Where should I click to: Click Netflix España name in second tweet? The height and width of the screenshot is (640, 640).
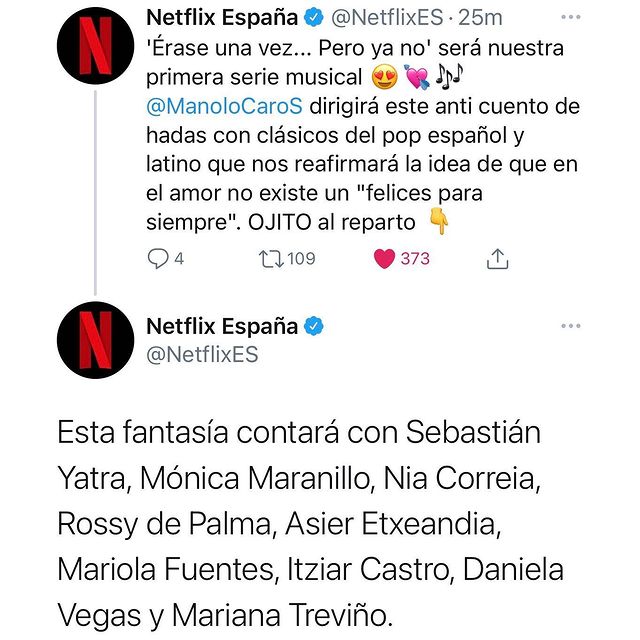click(x=222, y=326)
